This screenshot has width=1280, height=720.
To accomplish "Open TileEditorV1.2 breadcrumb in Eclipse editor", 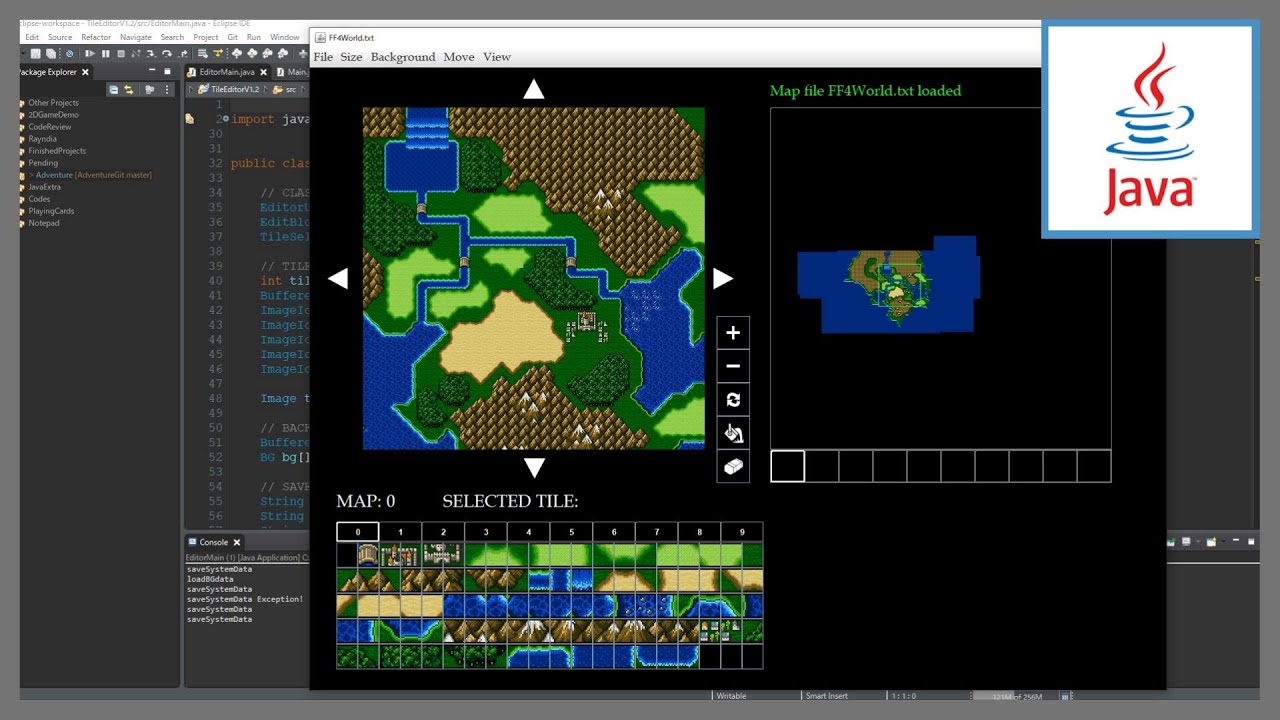I will (x=234, y=90).
